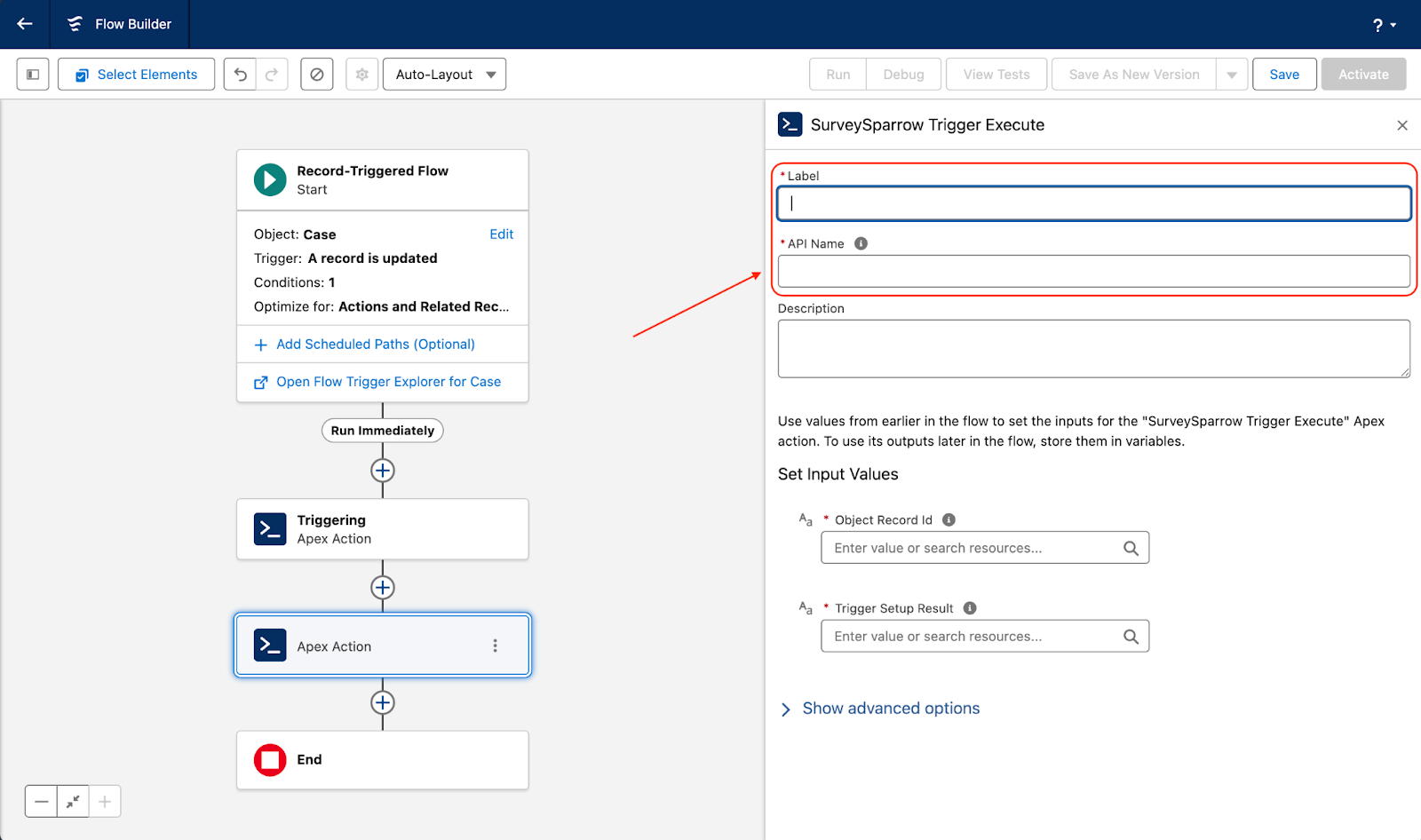1421x840 pixels.
Task: Open flow settings gear icon
Action: coord(362,75)
